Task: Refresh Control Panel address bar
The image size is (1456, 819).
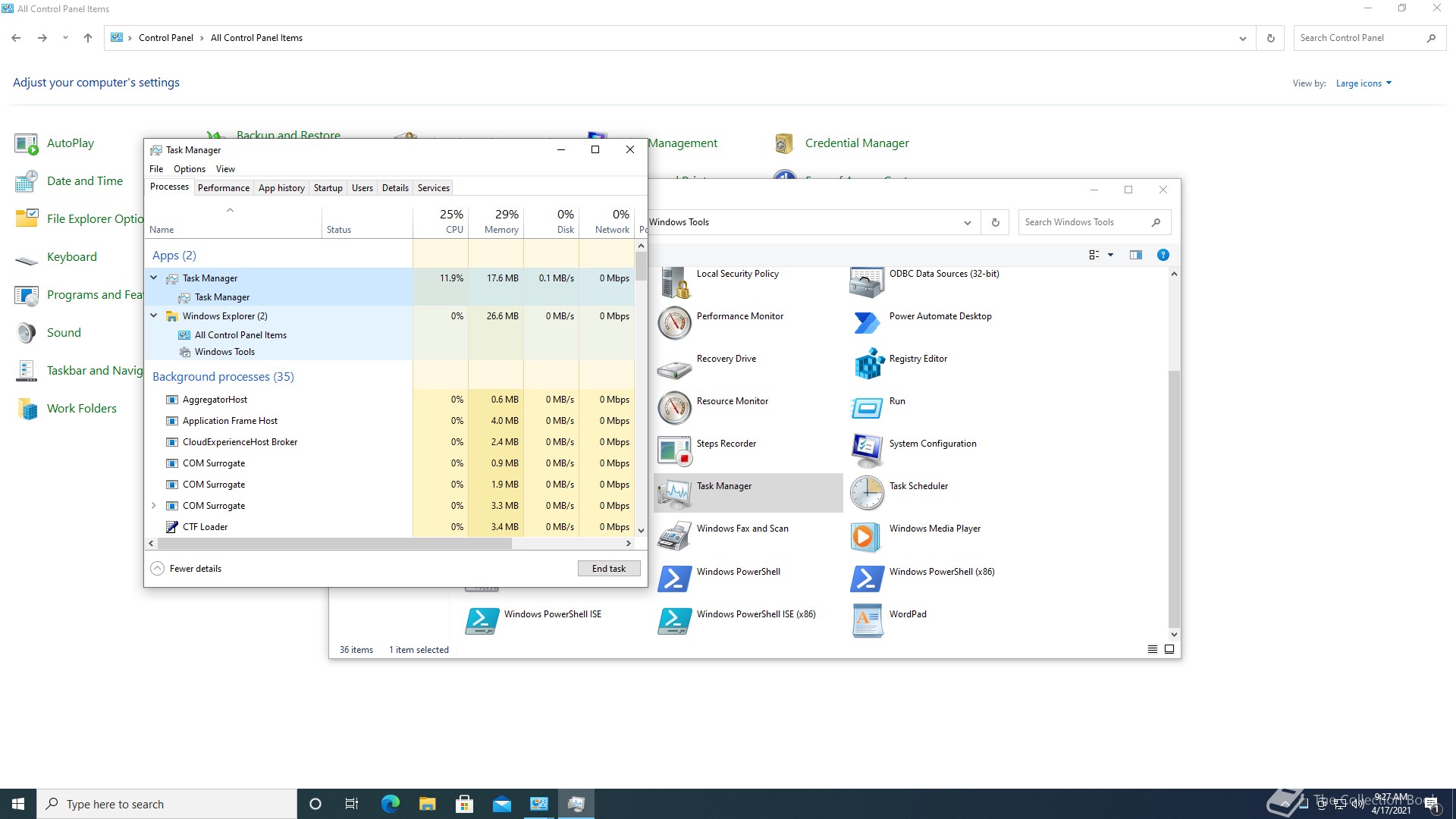Action: pyautogui.click(x=1271, y=39)
